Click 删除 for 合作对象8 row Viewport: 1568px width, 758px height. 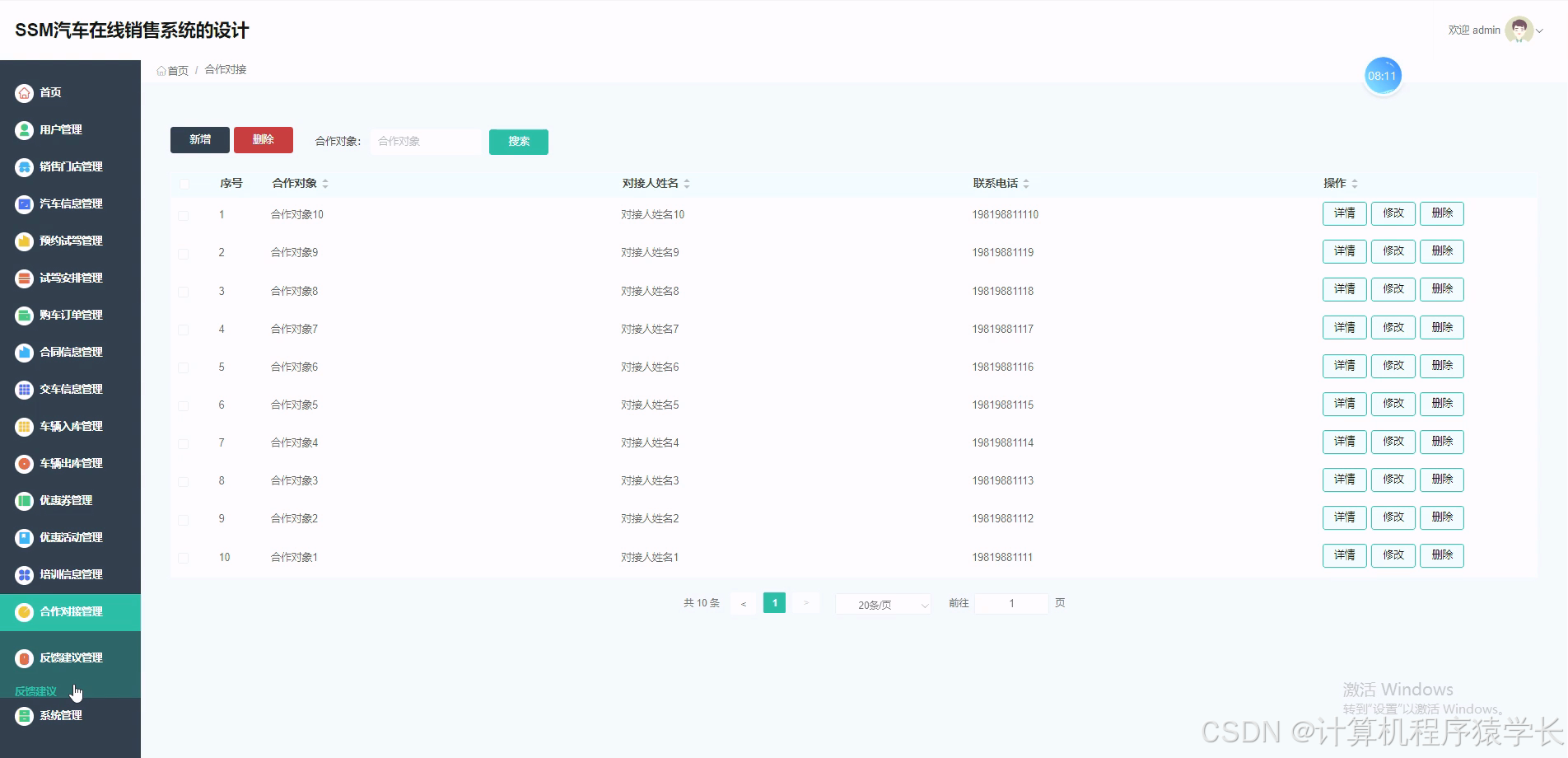coord(1442,289)
